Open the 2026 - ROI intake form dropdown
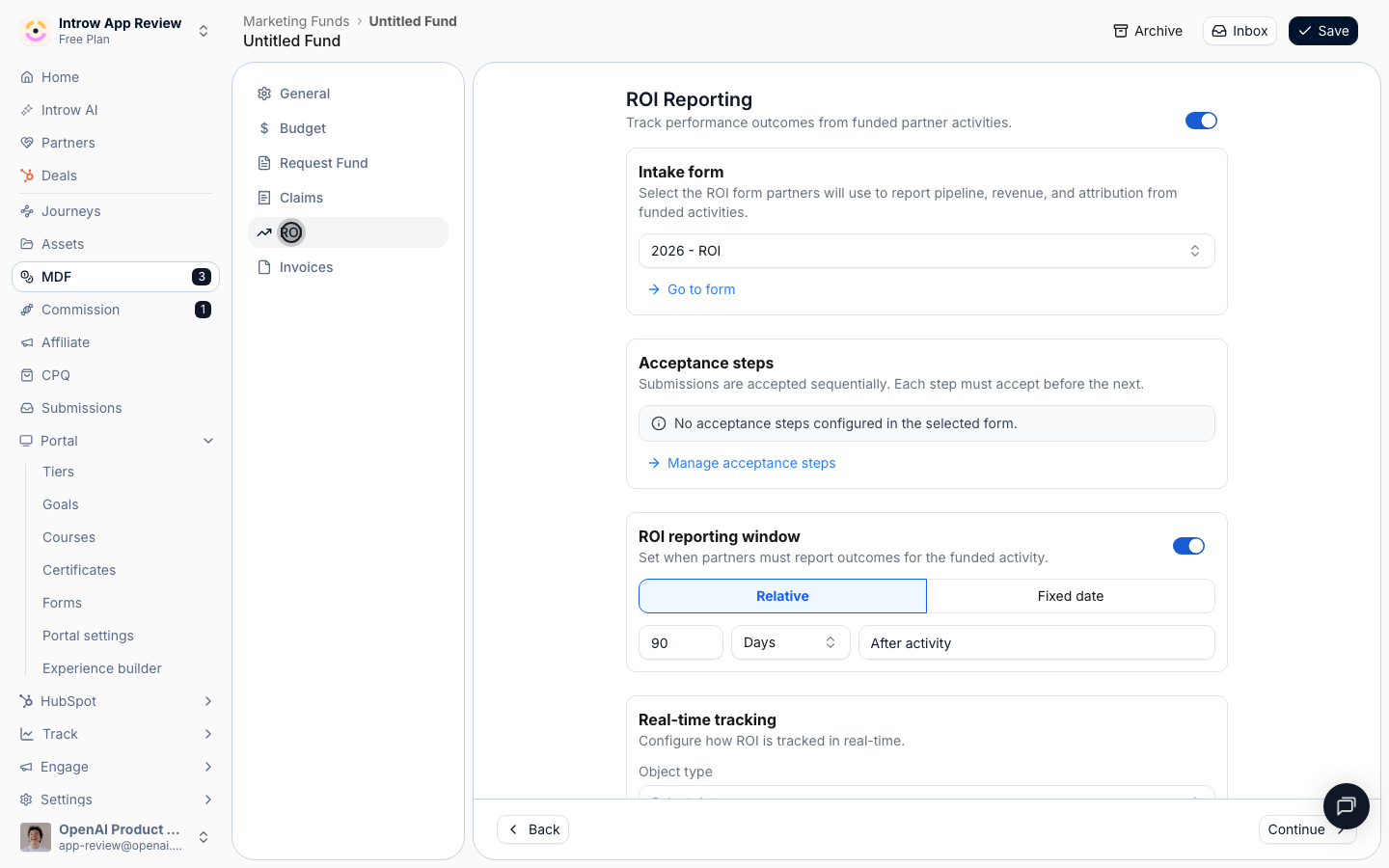The width and height of the screenshot is (1389, 868). (927, 251)
